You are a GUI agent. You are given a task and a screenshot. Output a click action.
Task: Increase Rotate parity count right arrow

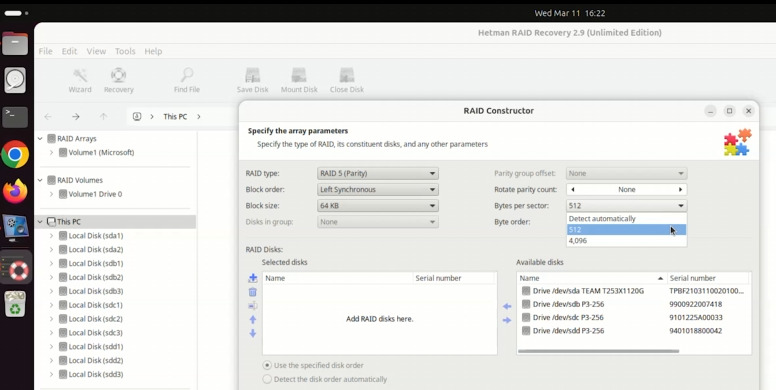pos(680,190)
